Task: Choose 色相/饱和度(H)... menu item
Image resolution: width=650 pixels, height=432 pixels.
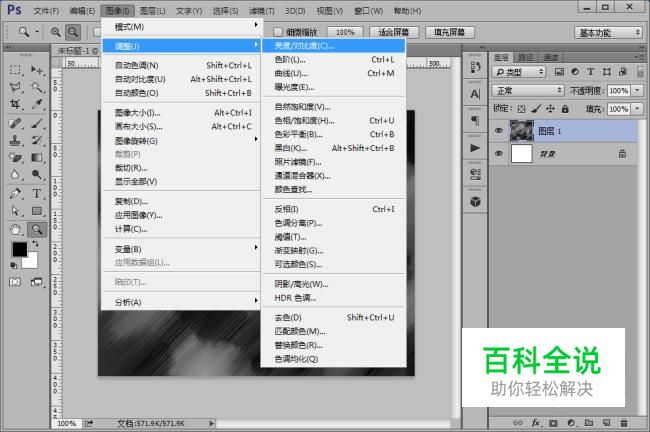Action: [334, 120]
